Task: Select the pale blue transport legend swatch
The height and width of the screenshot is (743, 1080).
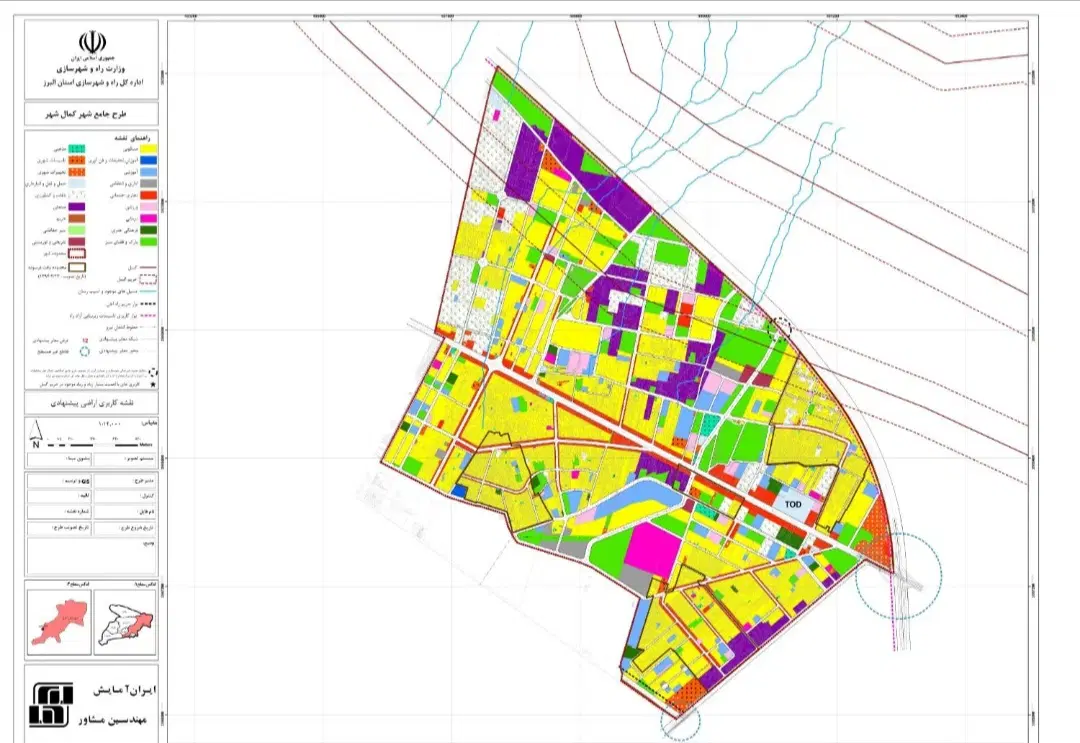Action: (x=76, y=184)
